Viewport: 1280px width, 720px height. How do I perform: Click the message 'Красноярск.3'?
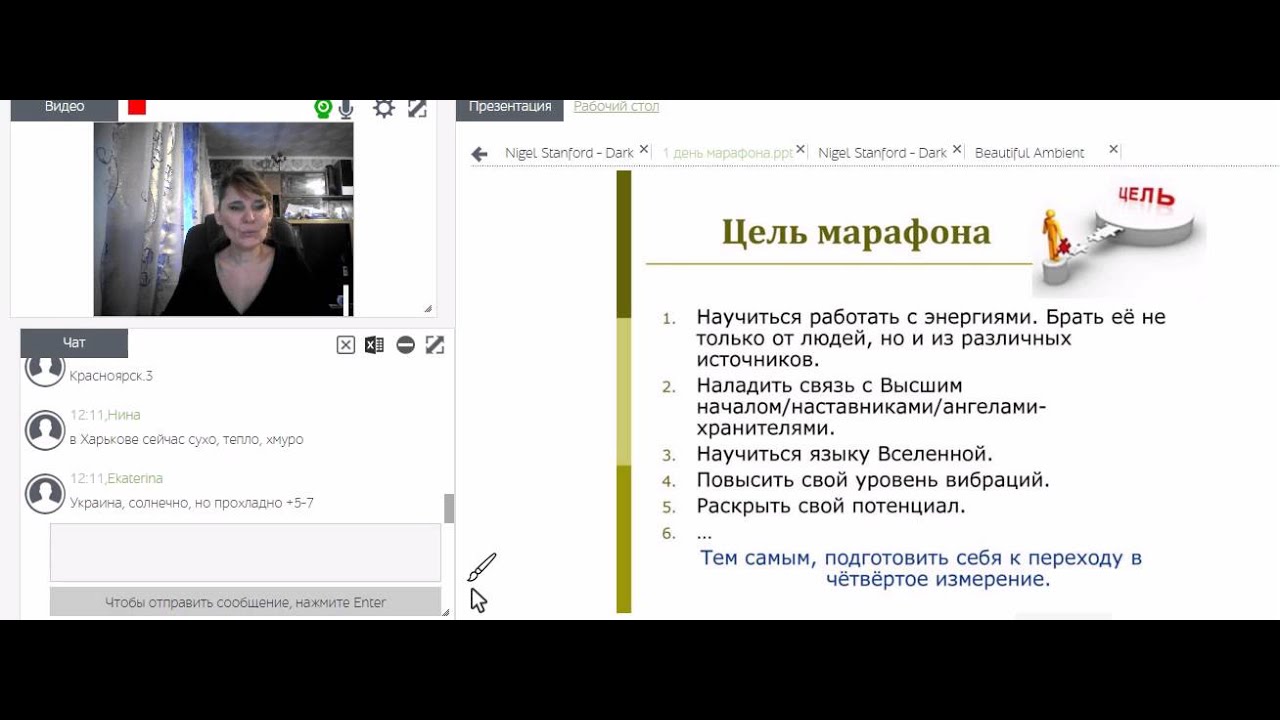[x=111, y=376]
